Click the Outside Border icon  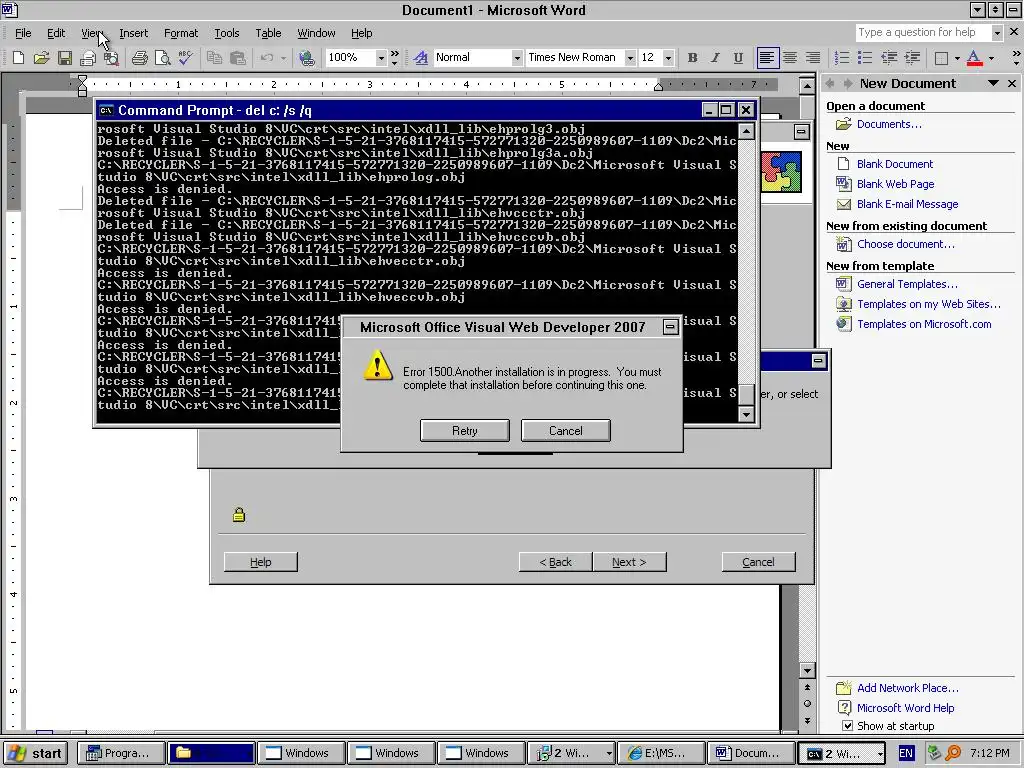(941, 58)
